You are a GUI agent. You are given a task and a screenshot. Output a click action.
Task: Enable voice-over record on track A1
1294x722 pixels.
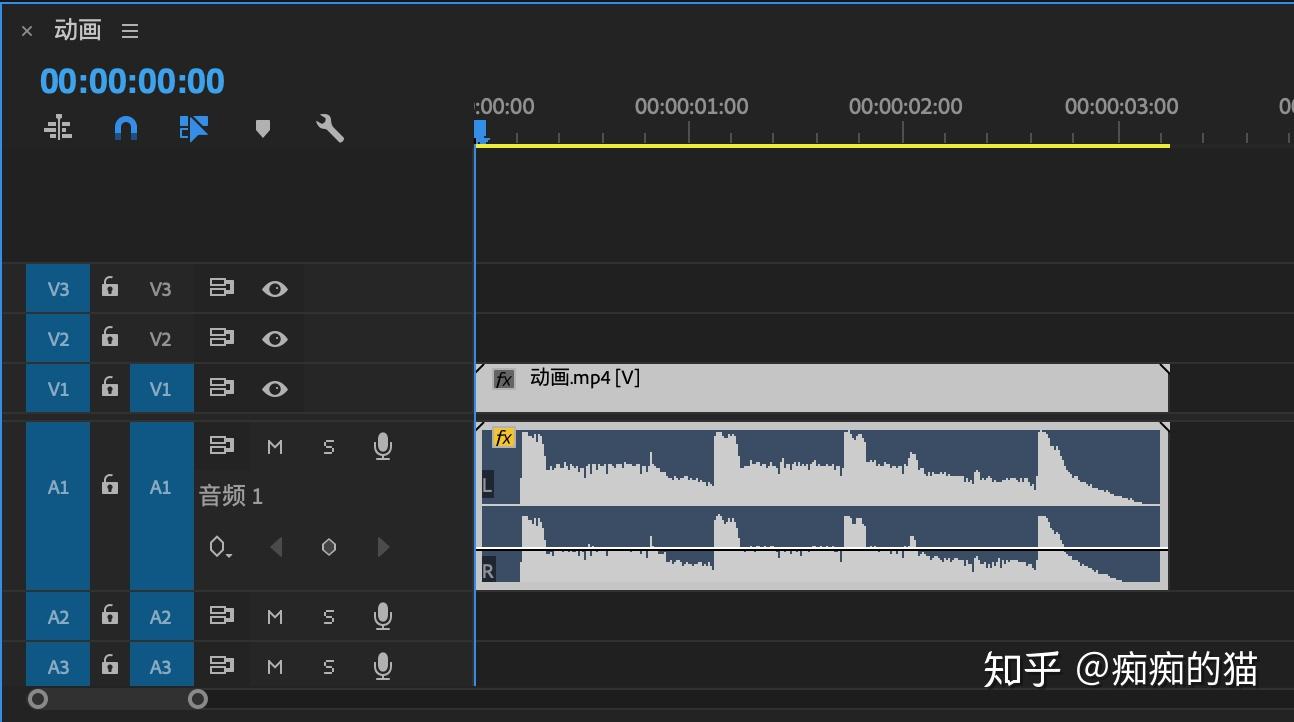[x=382, y=447]
